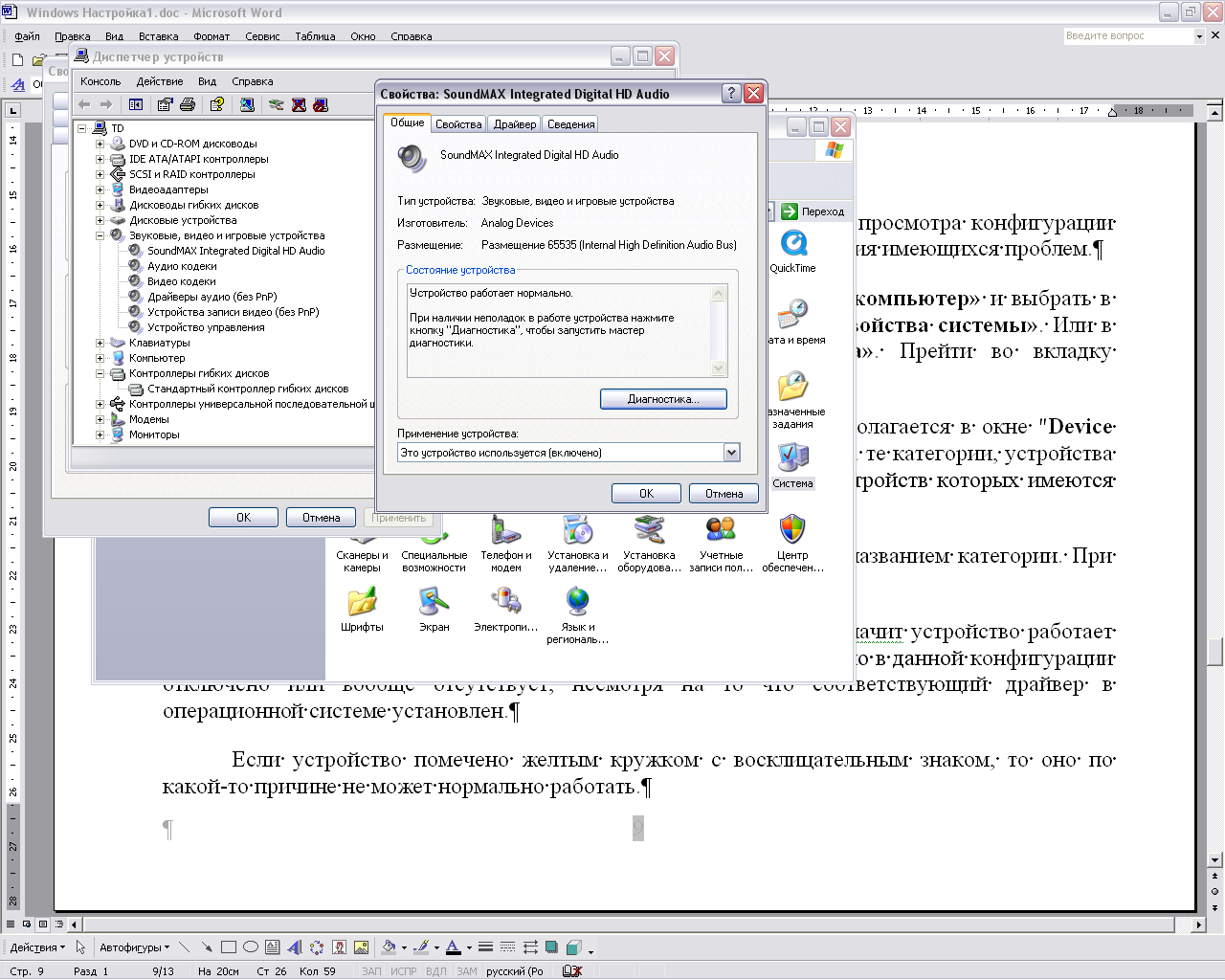The height and width of the screenshot is (980, 1225).
Task: Open Shadow Style options in Drawing toolbar
Action: point(551,947)
